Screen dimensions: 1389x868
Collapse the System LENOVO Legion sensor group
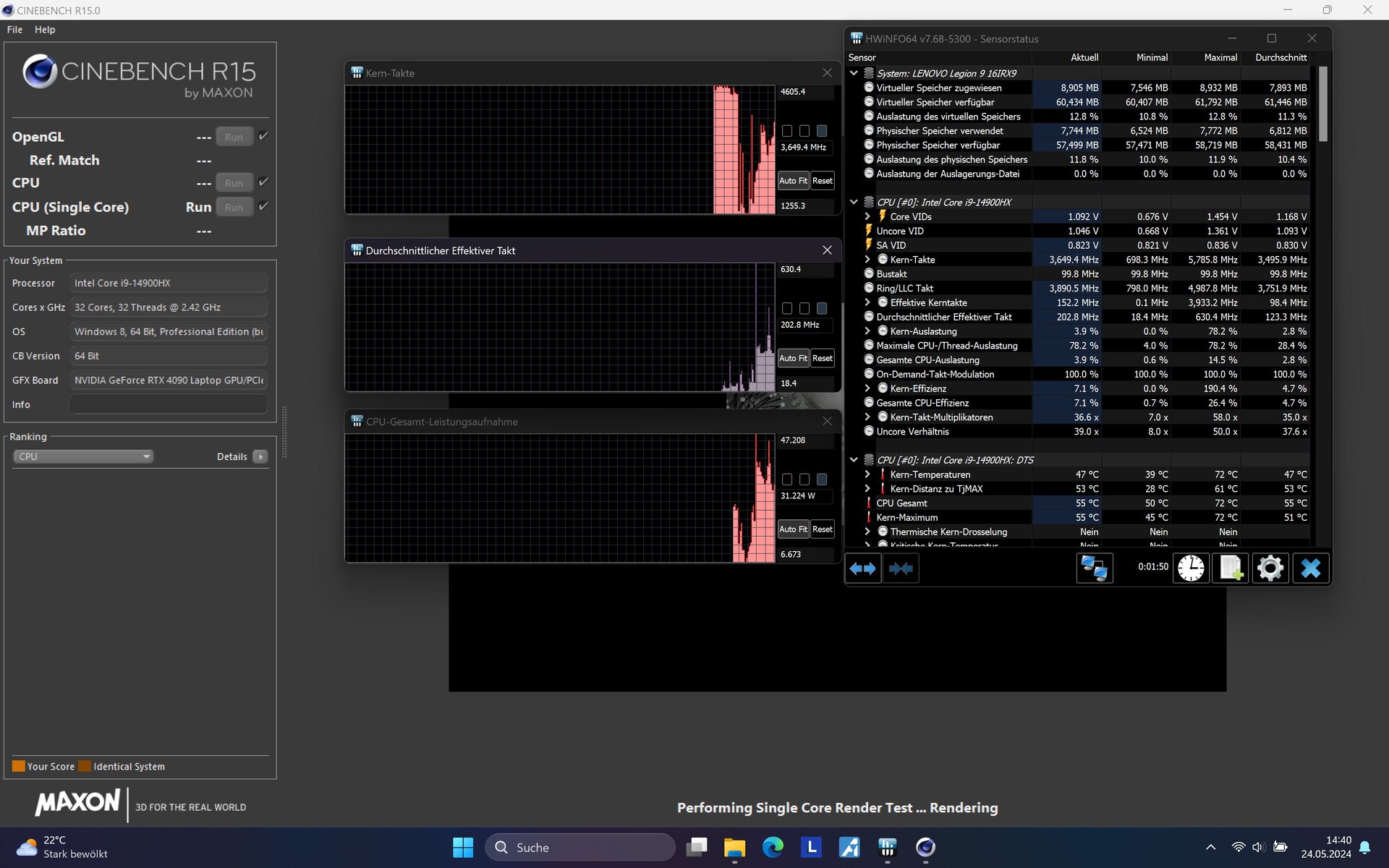[x=854, y=73]
